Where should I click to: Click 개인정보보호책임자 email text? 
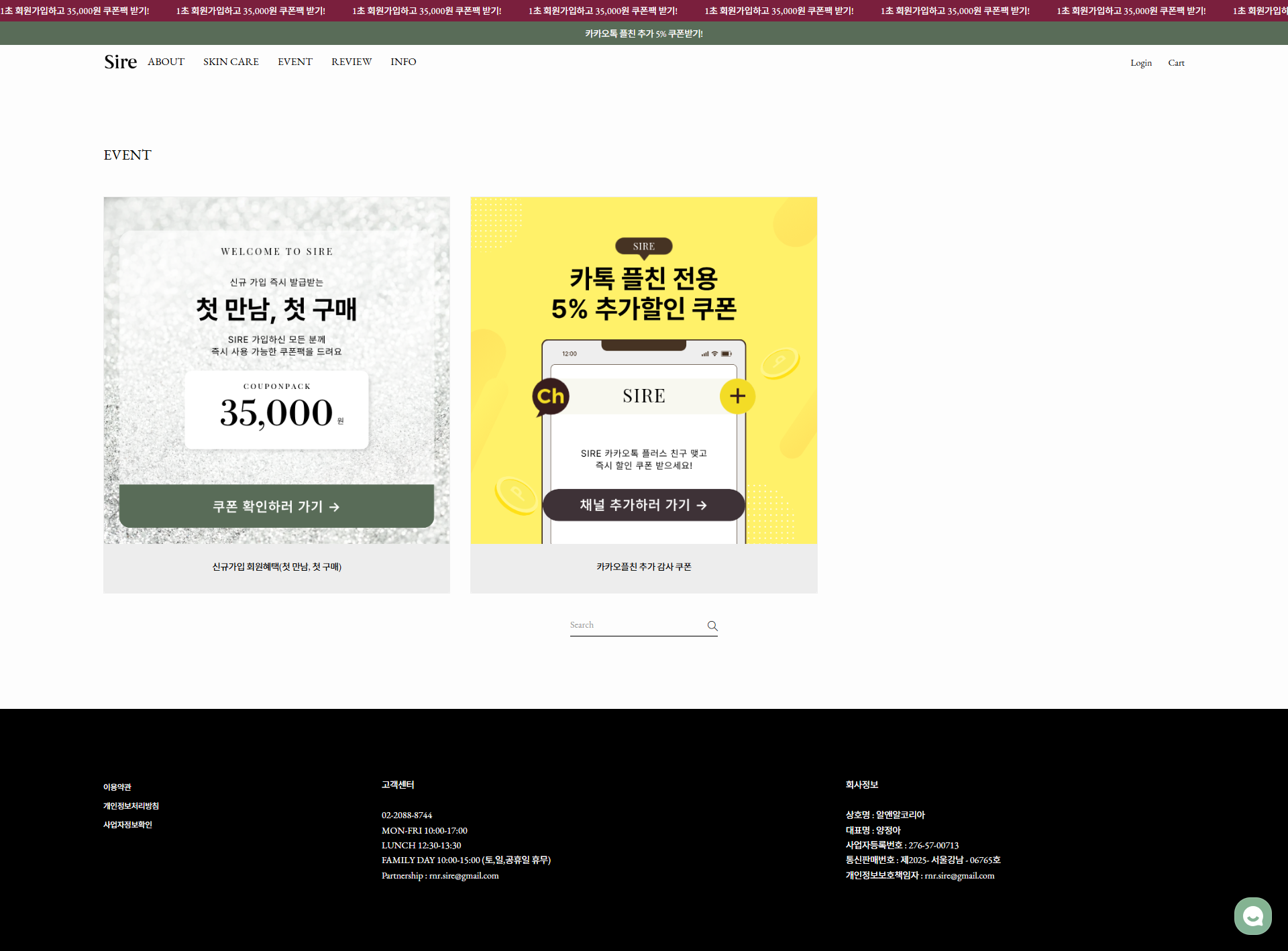pyautogui.click(x=920, y=876)
